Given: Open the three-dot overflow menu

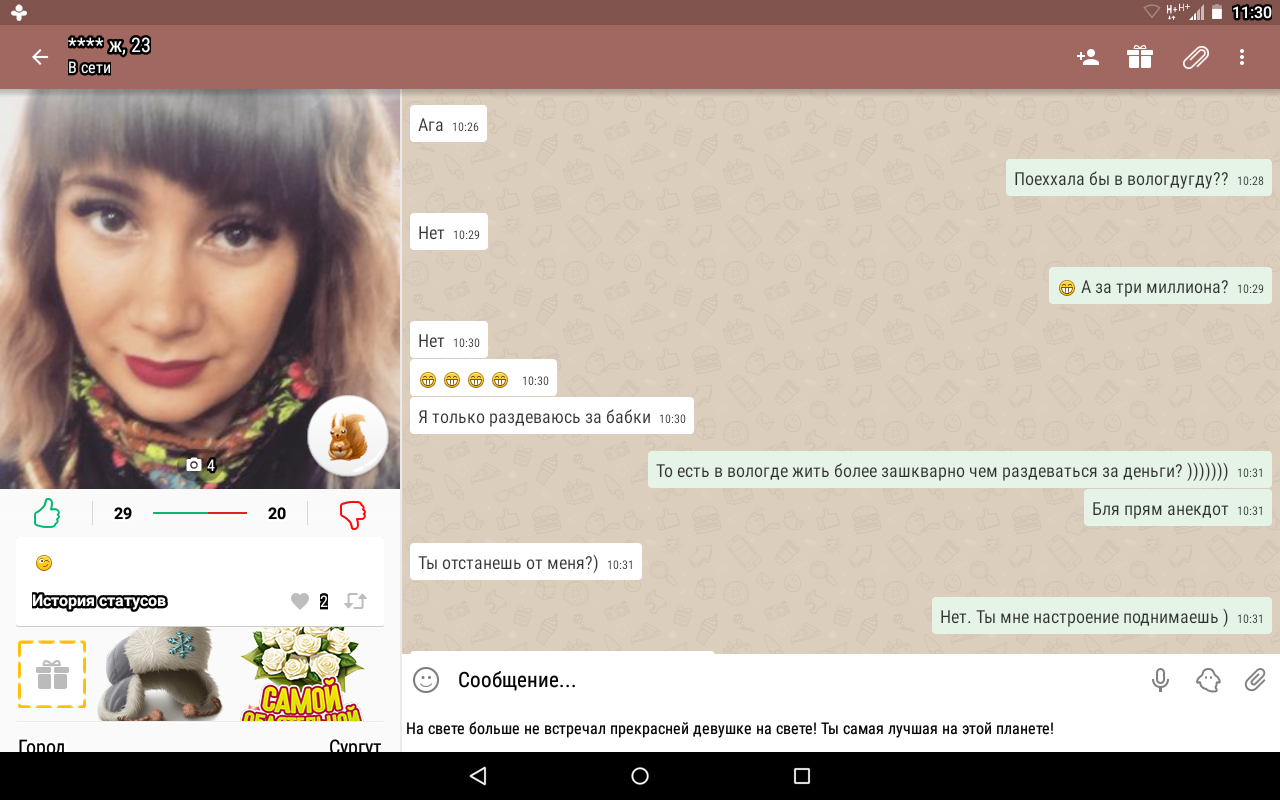Looking at the screenshot, I should tap(1242, 57).
